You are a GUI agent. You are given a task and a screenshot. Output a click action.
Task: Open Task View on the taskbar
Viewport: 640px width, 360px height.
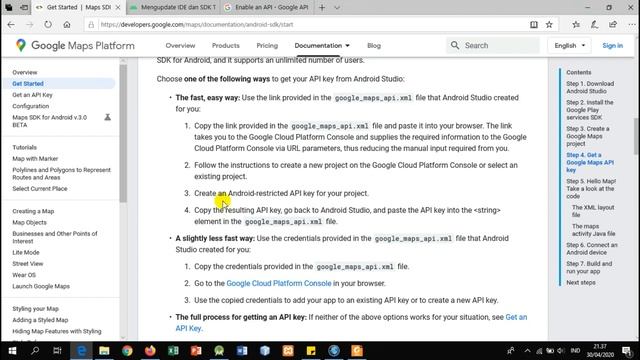click(x=58, y=351)
